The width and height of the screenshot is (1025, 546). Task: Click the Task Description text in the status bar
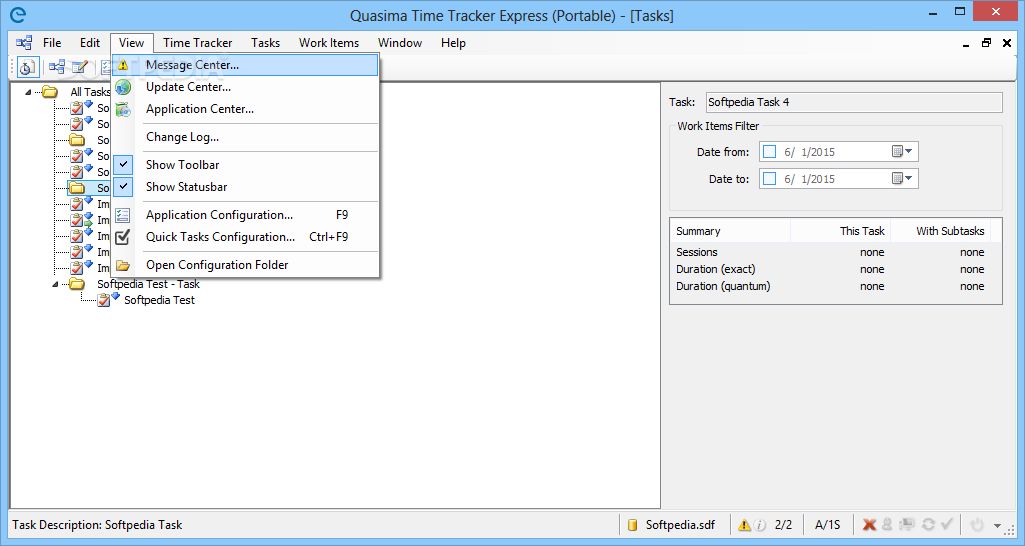point(97,525)
